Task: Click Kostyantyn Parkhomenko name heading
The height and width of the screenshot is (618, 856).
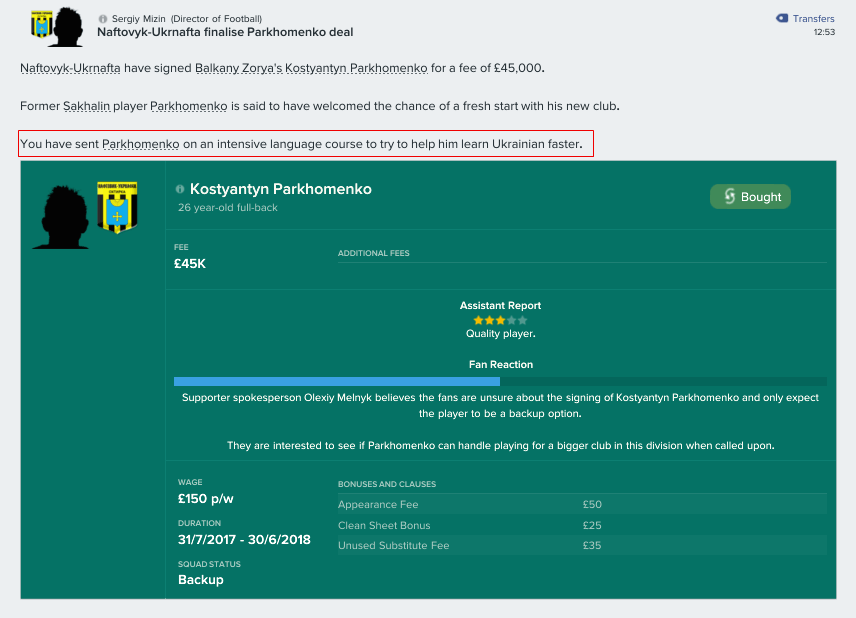Action: [281, 189]
